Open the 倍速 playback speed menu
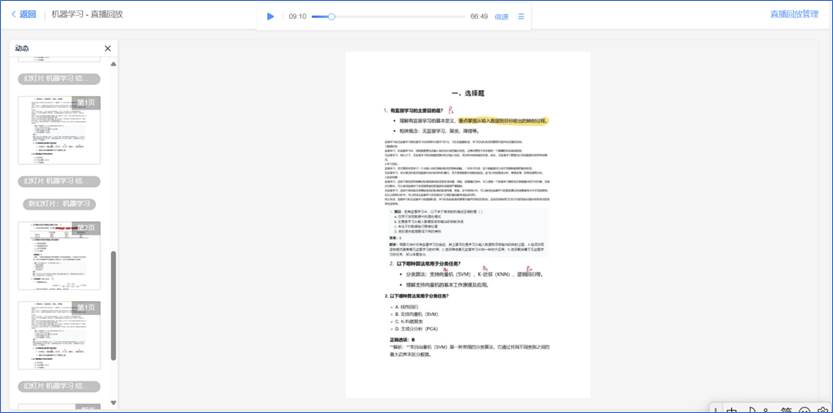The image size is (833, 413). click(501, 17)
